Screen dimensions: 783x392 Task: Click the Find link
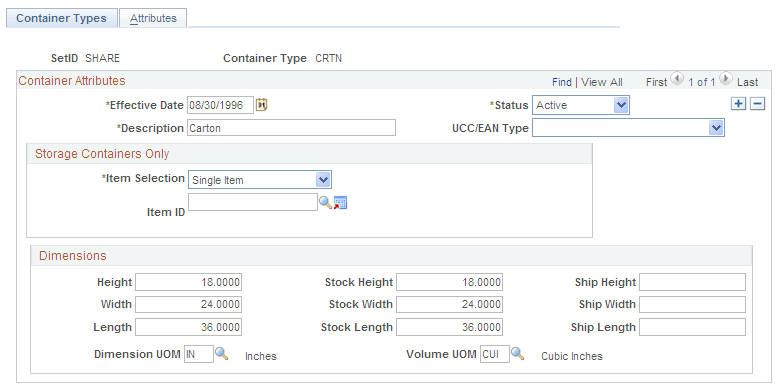562,82
